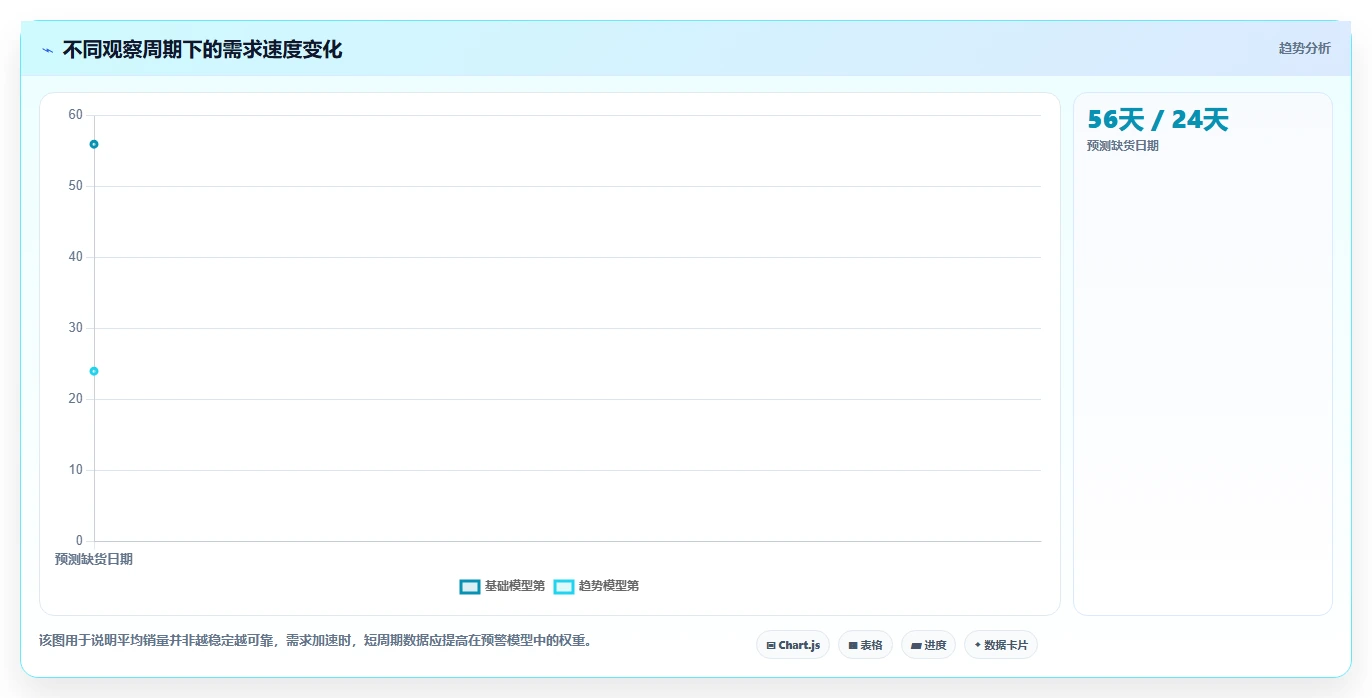Click the dark teal 基础模型第 legend swatch
Screen dimensions: 1372x698
tap(470, 586)
